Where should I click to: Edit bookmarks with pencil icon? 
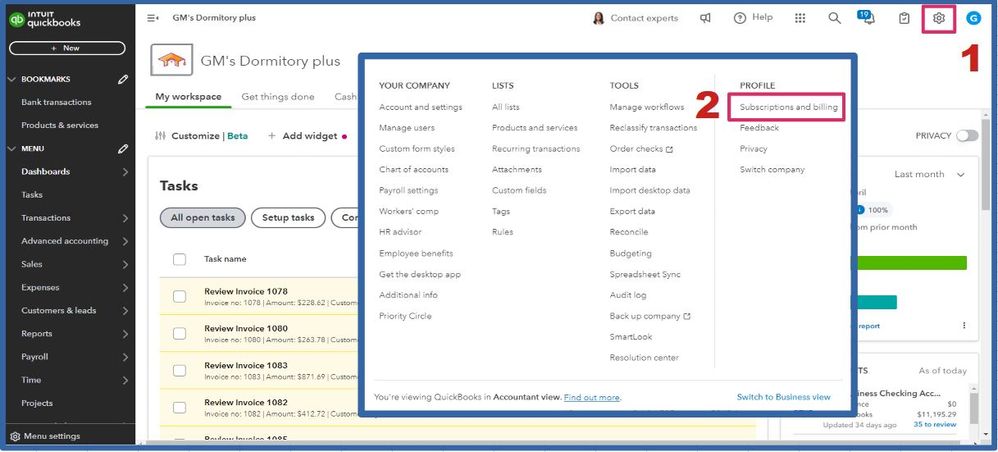point(123,79)
